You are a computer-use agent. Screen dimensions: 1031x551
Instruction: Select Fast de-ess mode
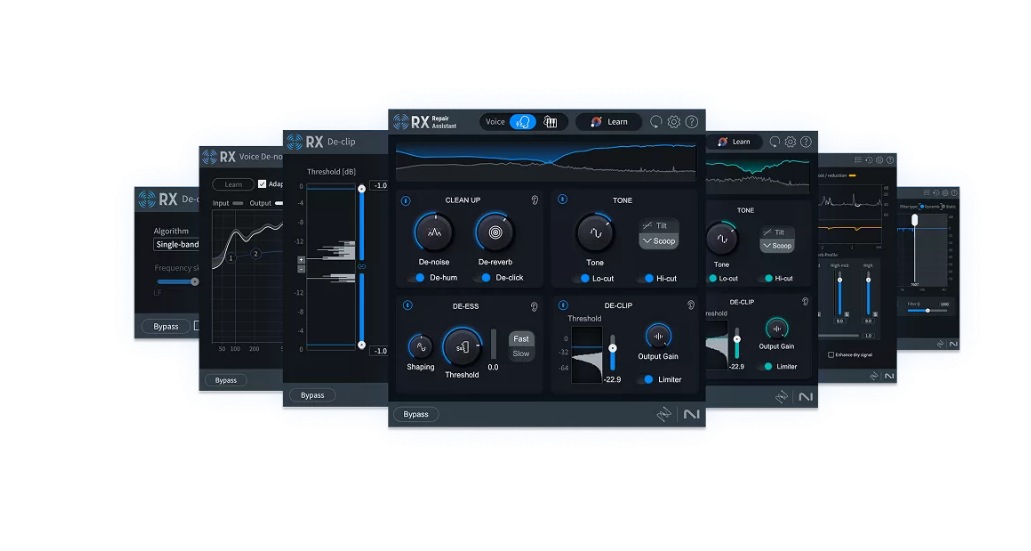coord(521,339)
